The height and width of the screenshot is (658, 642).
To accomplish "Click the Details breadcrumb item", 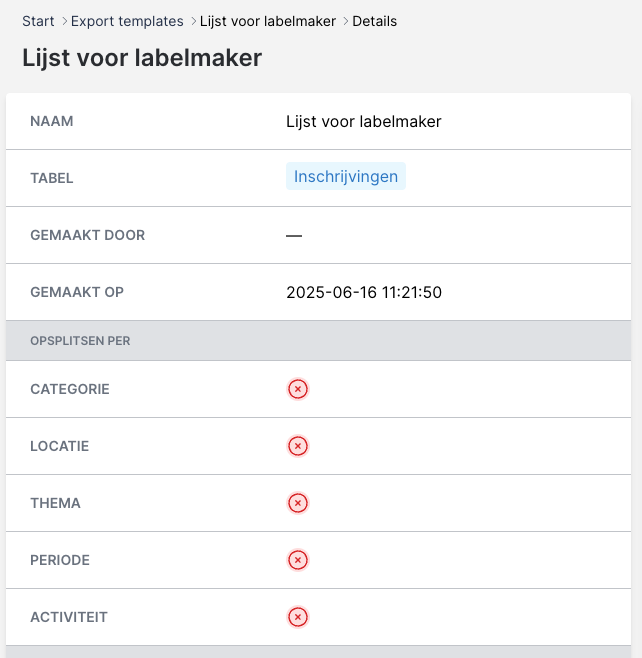I will pyautogui.click(x=374, y=21).
